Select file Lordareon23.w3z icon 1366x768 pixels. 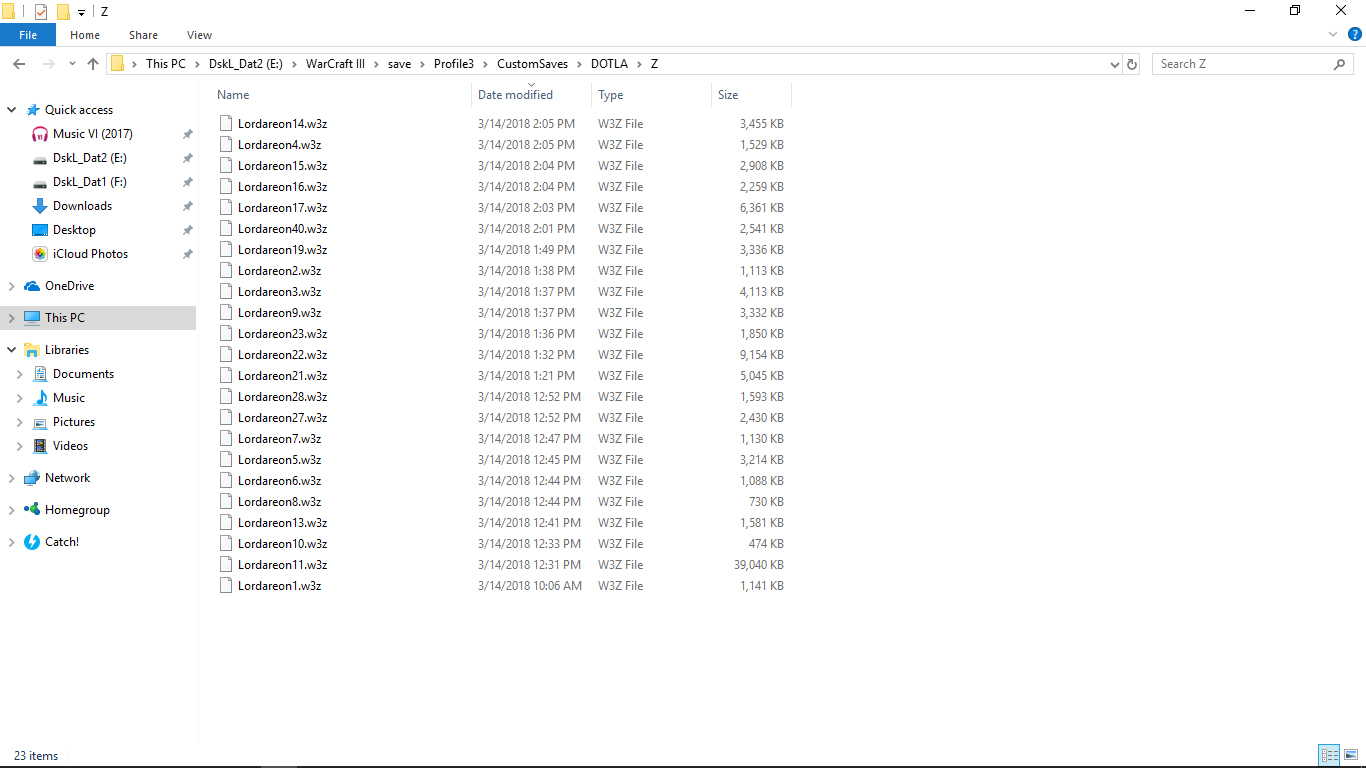[x=225, y=334]
